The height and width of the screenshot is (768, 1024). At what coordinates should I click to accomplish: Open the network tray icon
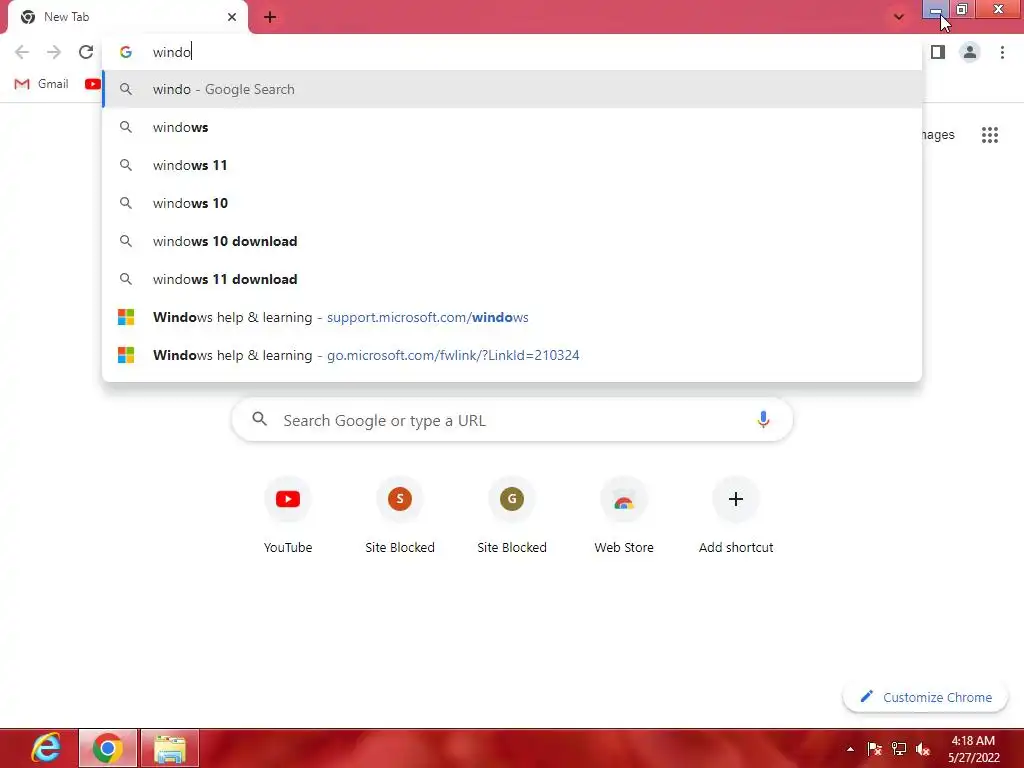(899, 749)
